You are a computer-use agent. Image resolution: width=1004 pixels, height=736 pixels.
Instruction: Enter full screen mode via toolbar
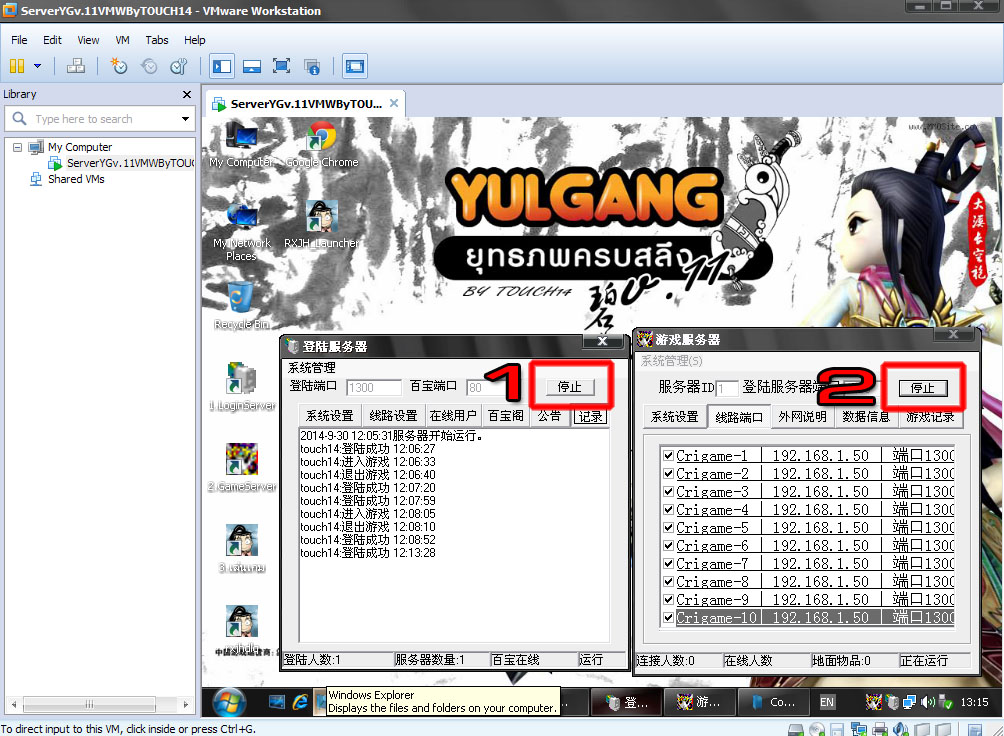(x=281, y=66)
